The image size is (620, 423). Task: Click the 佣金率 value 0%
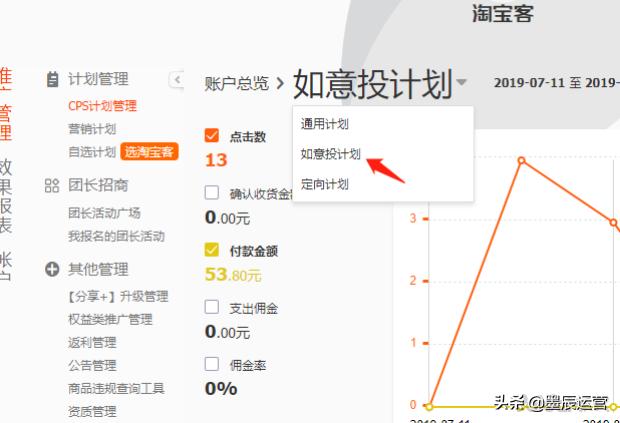221,389
